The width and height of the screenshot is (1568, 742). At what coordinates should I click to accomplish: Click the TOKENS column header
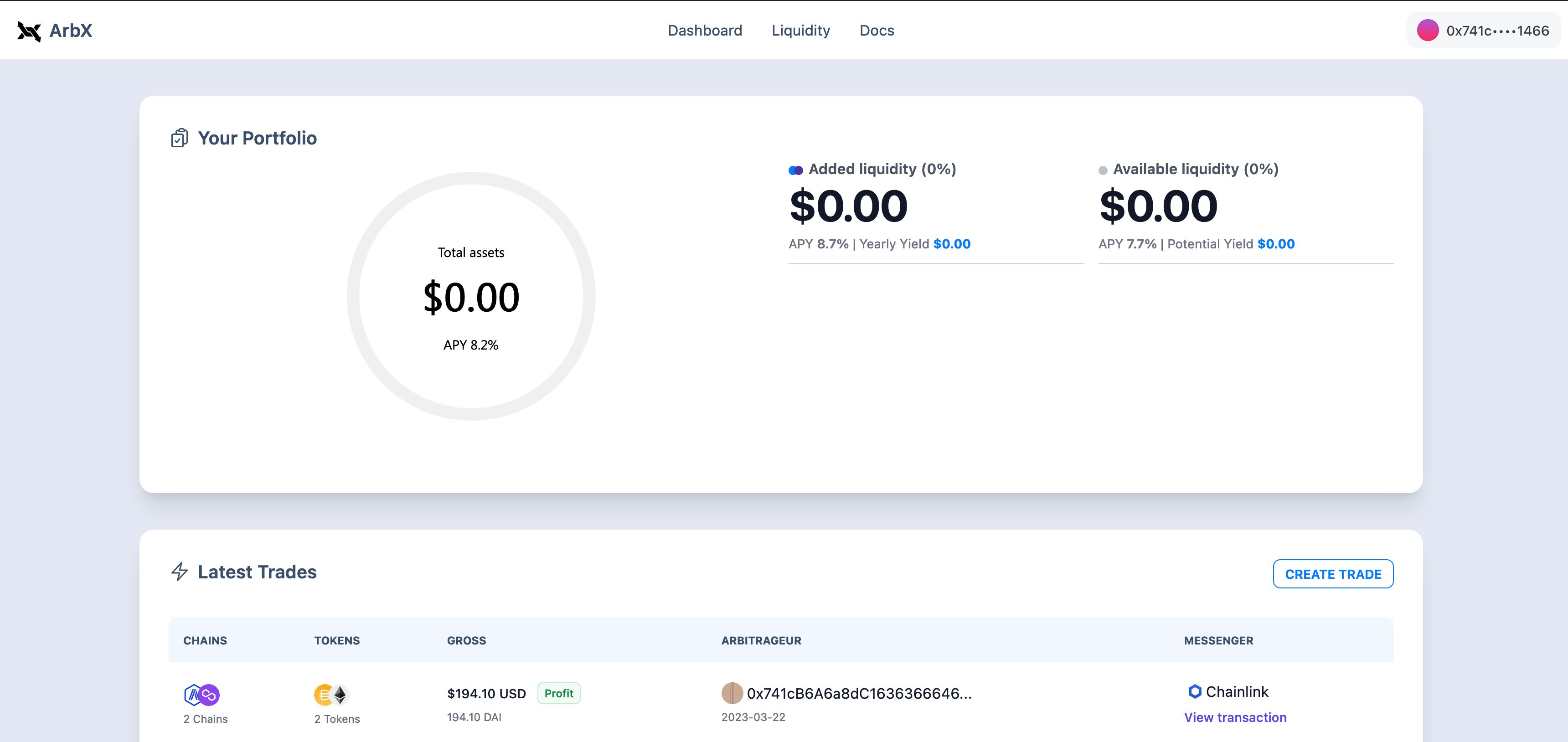(336, 640)
